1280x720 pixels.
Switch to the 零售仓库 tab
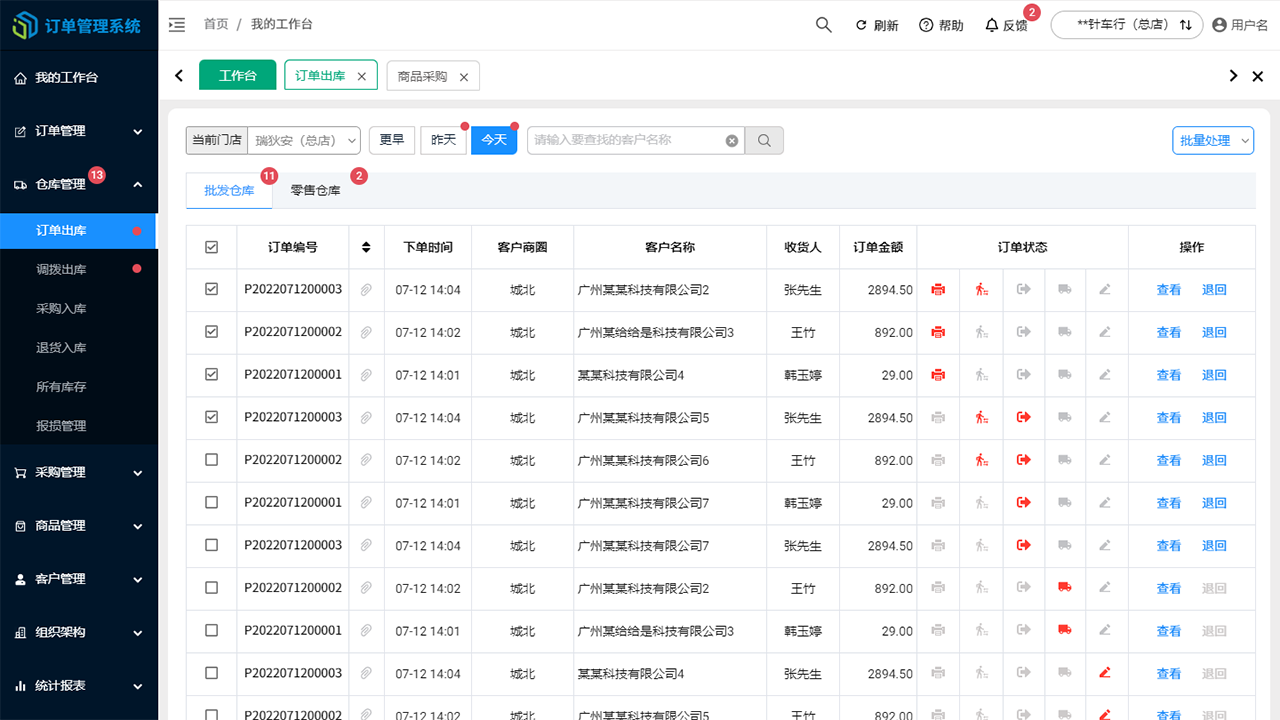tap(313, 189)
